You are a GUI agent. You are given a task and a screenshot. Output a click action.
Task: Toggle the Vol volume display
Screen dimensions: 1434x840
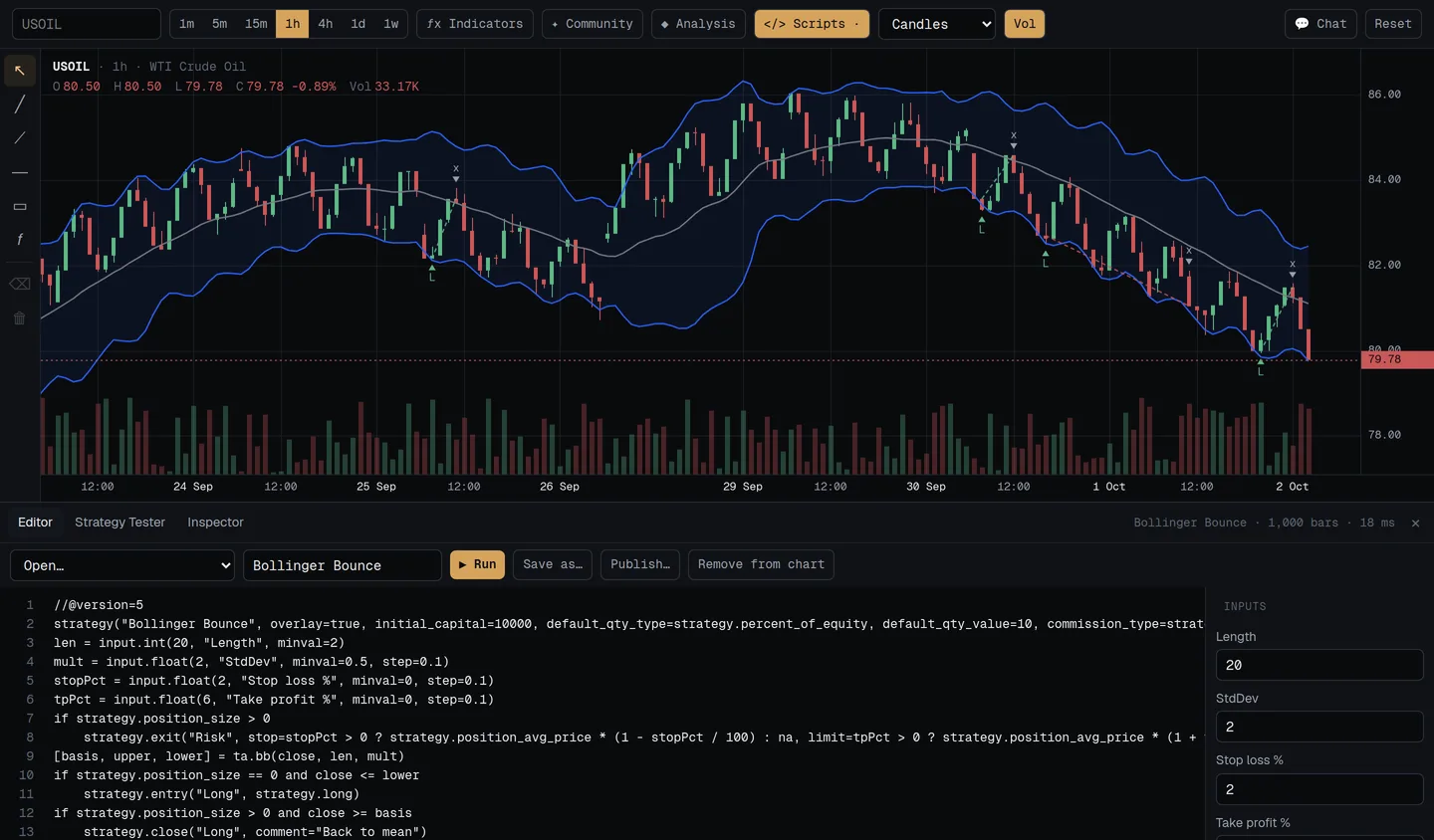[x=1025, y=24]
